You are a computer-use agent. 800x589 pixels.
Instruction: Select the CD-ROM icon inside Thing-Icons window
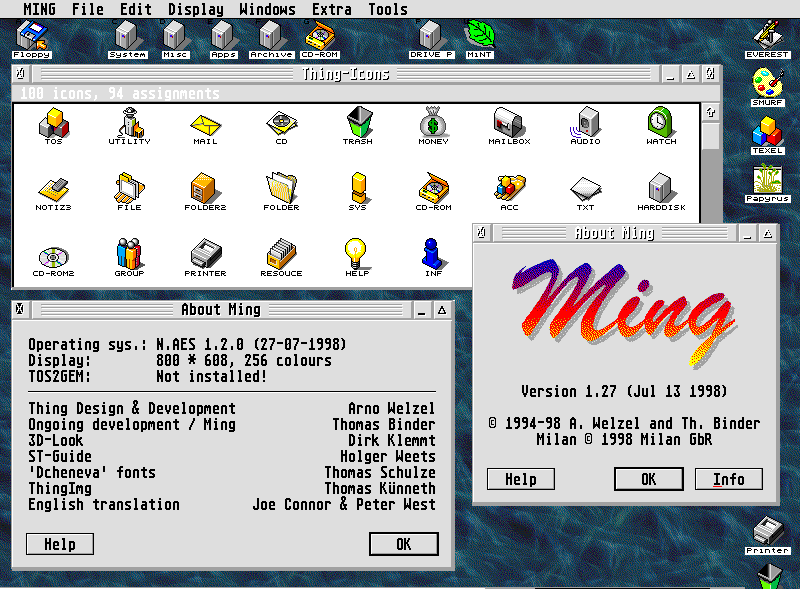[433, 192]
